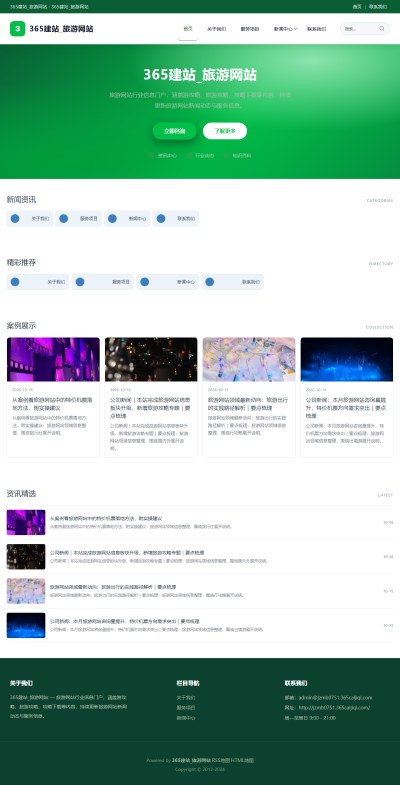Image resolution: width=400 pixels, height=785 pixels.
Task: Click blue glowing thumbnail in 资讯精选 list
Action: click(26, 625)
